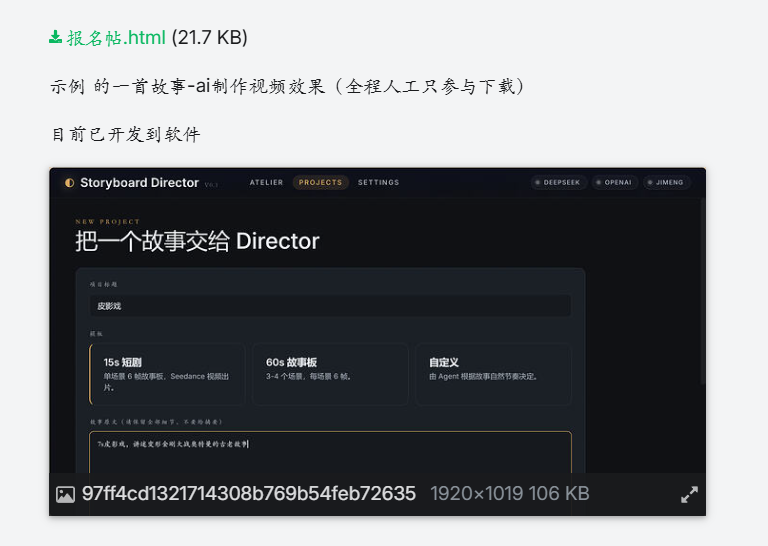
Task: Click the 1920×1019 106 KB image info text
Action: coord(509,494)
